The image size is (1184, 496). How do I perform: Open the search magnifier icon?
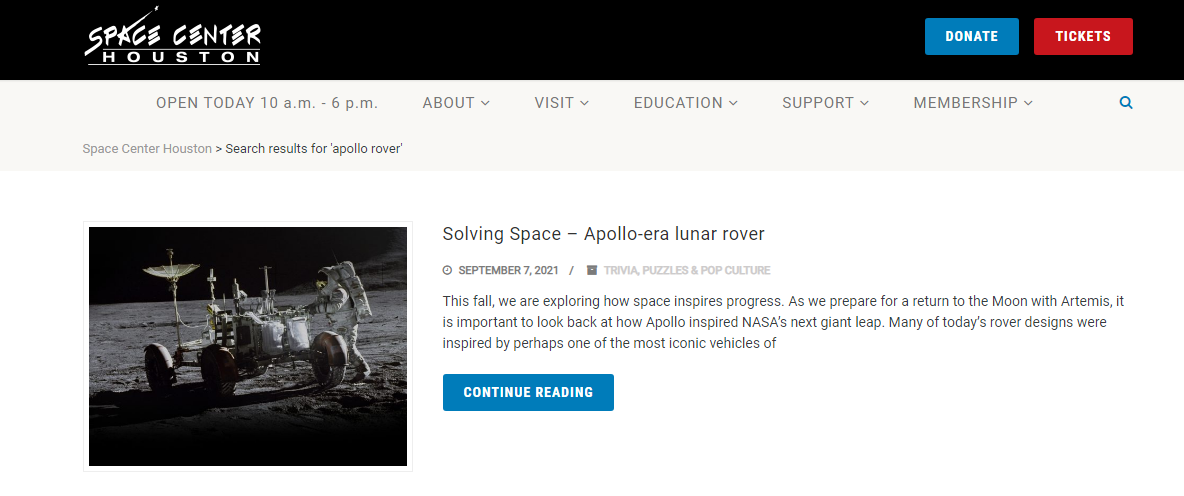[1126, 103]
